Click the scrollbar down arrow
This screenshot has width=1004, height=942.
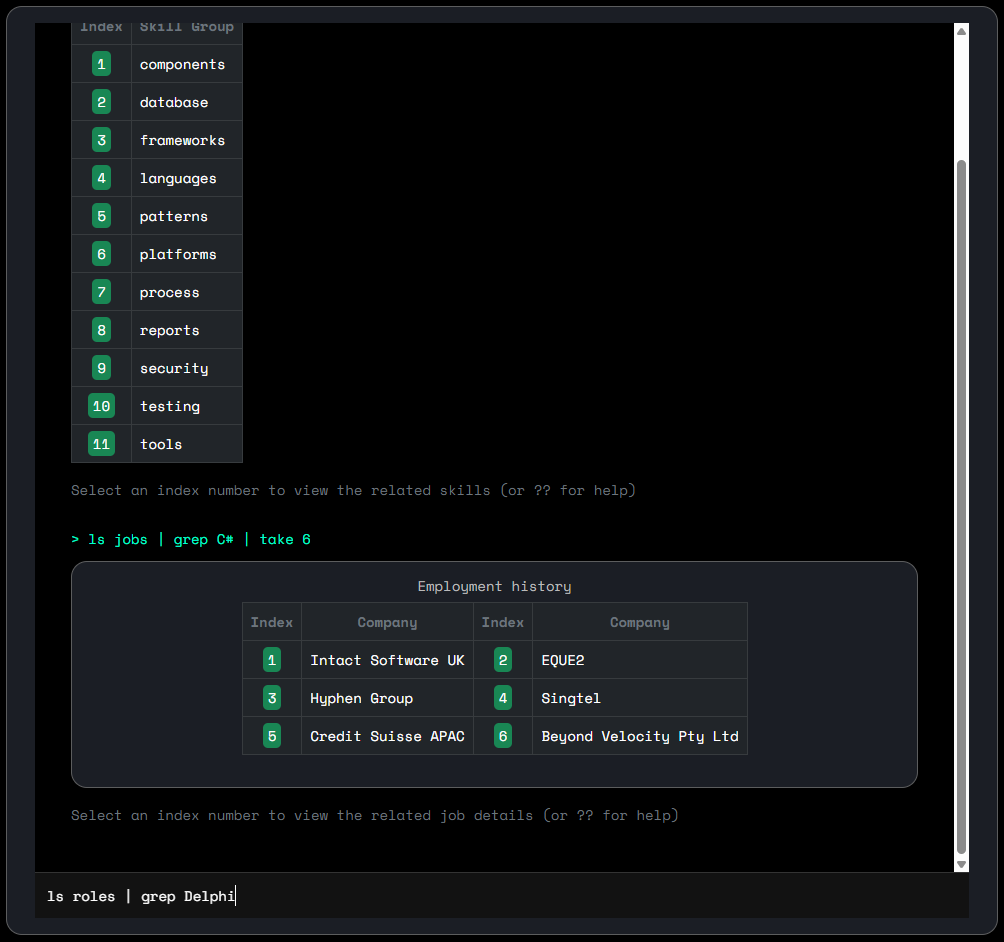click(961, 865)
